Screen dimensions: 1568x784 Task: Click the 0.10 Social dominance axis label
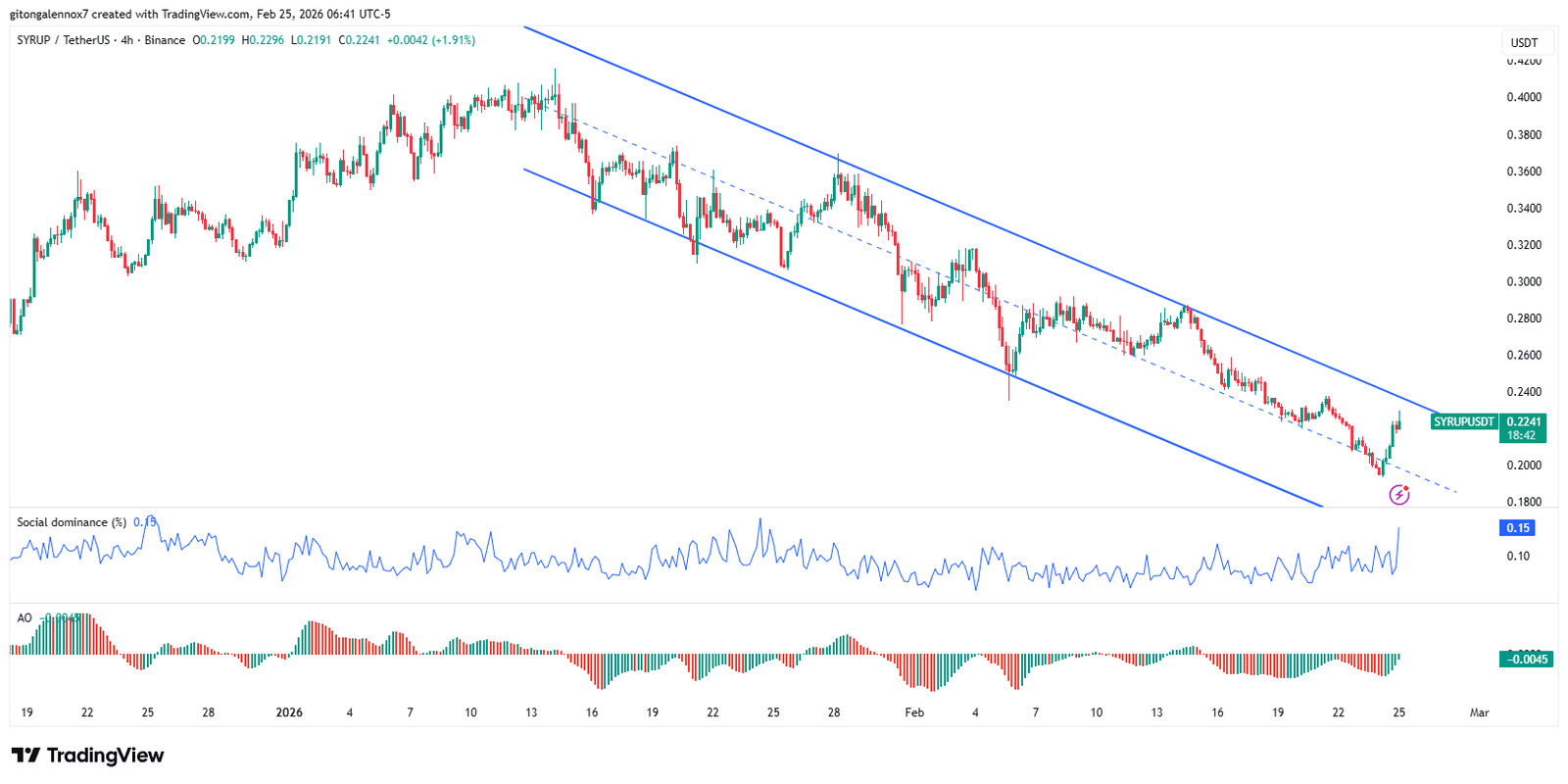point(1517,557)
